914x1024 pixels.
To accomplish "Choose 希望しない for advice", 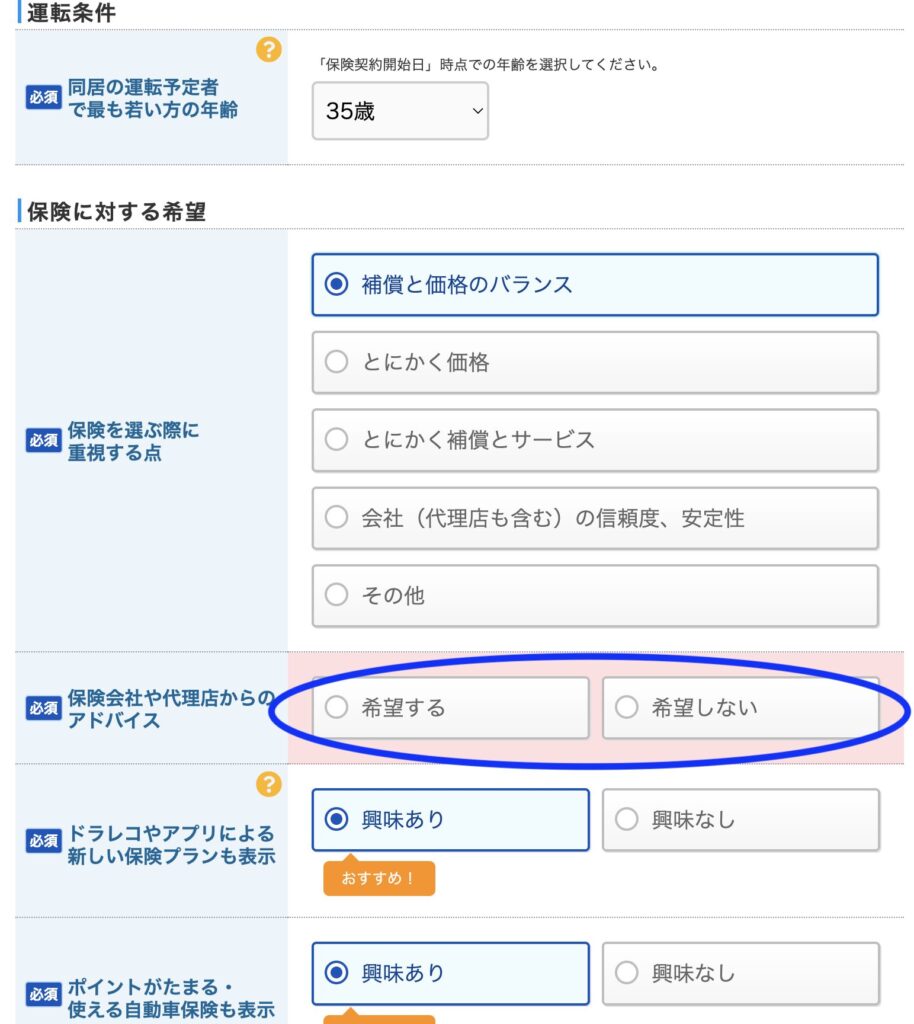I will [x=740, y=708].
